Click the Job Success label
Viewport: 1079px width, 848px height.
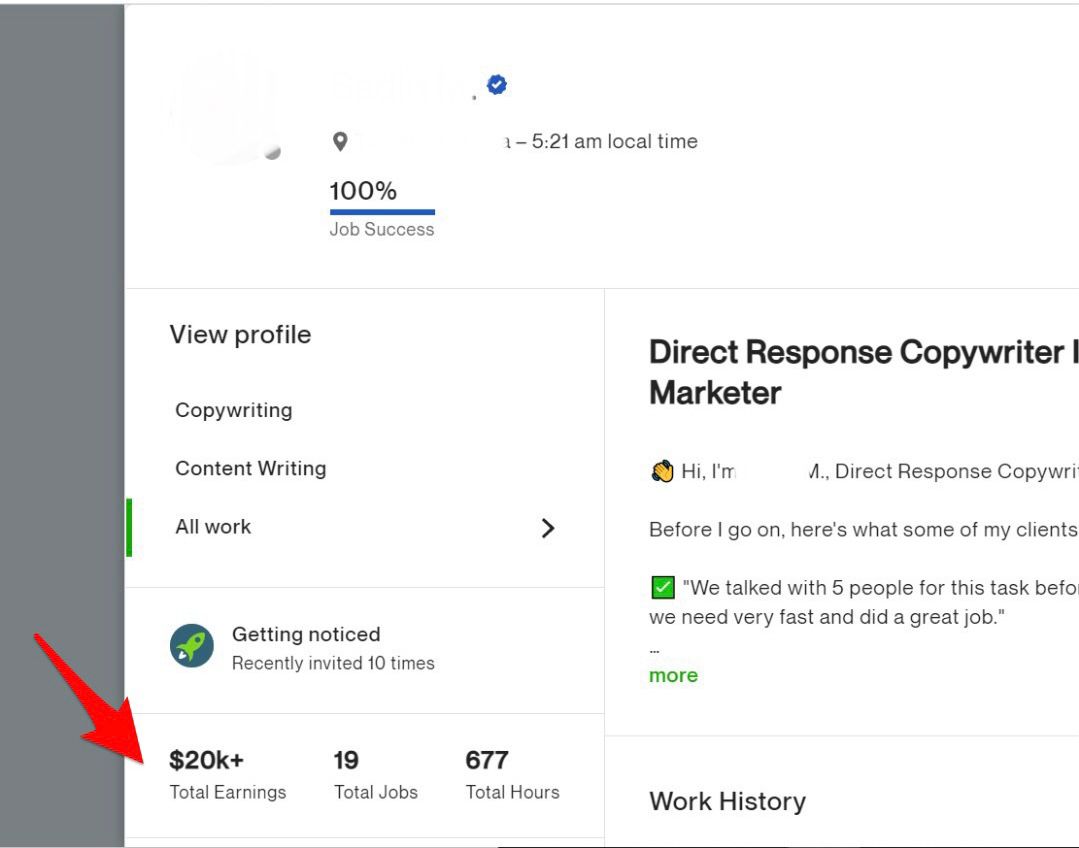(382, 229)
